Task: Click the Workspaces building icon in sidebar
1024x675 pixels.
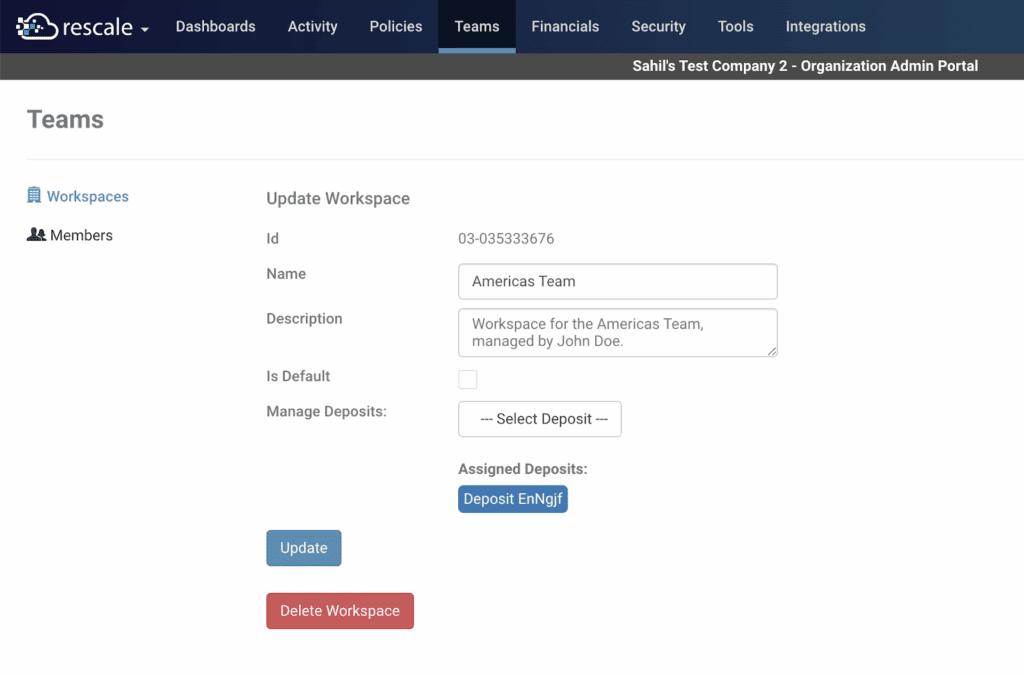Action: 34,196
